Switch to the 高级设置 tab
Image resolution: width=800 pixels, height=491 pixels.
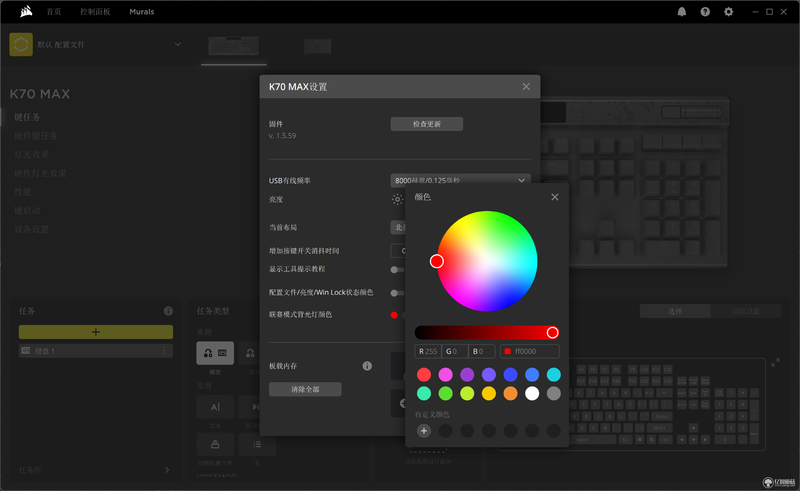coord(746,311)
